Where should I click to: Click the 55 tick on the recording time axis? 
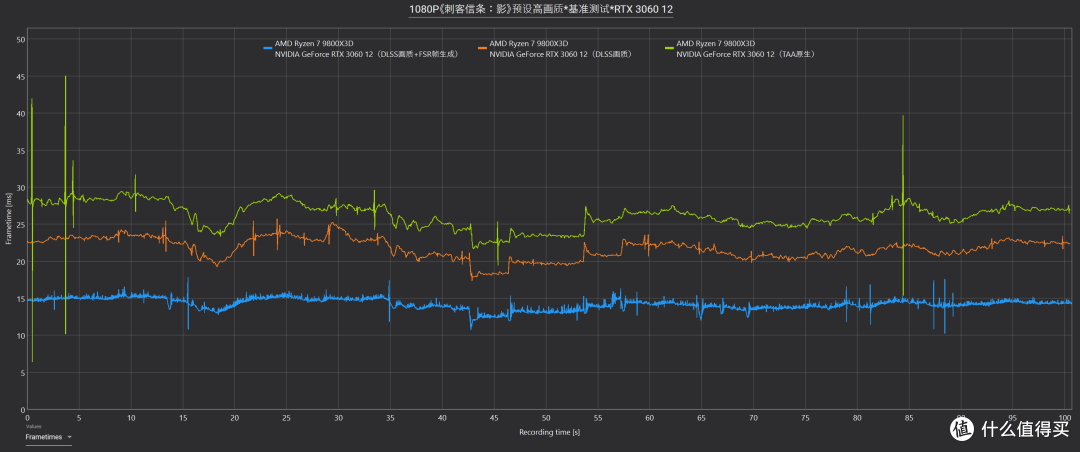coord(598,418)
